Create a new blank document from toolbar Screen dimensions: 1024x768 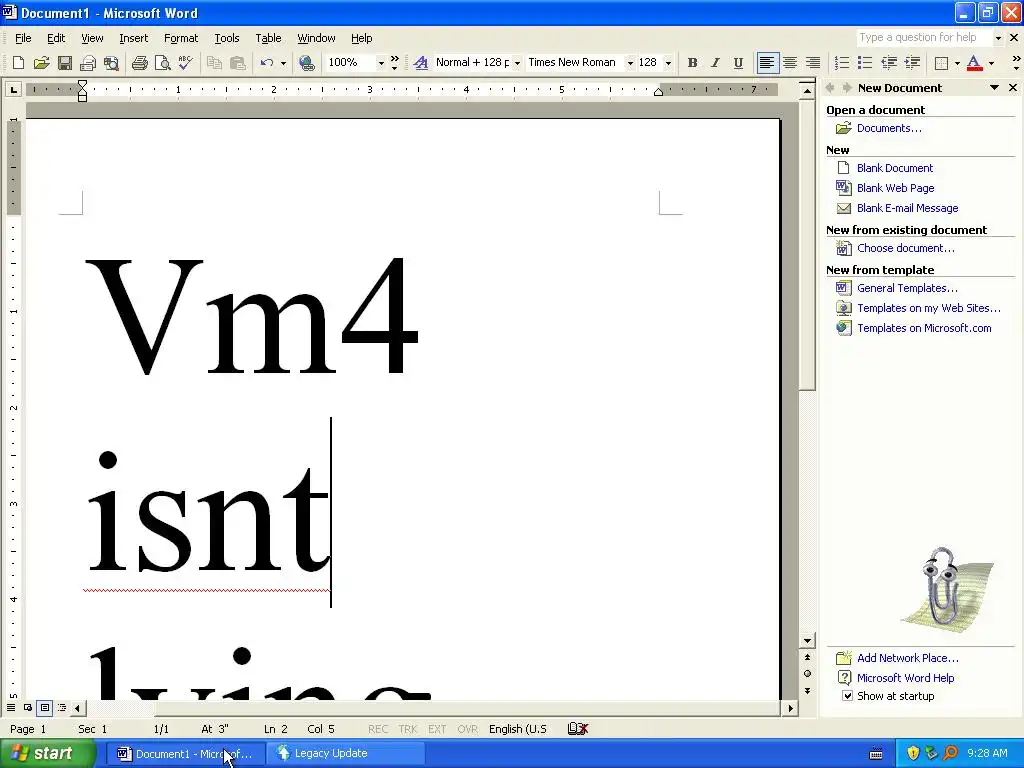tap(18, 63)
